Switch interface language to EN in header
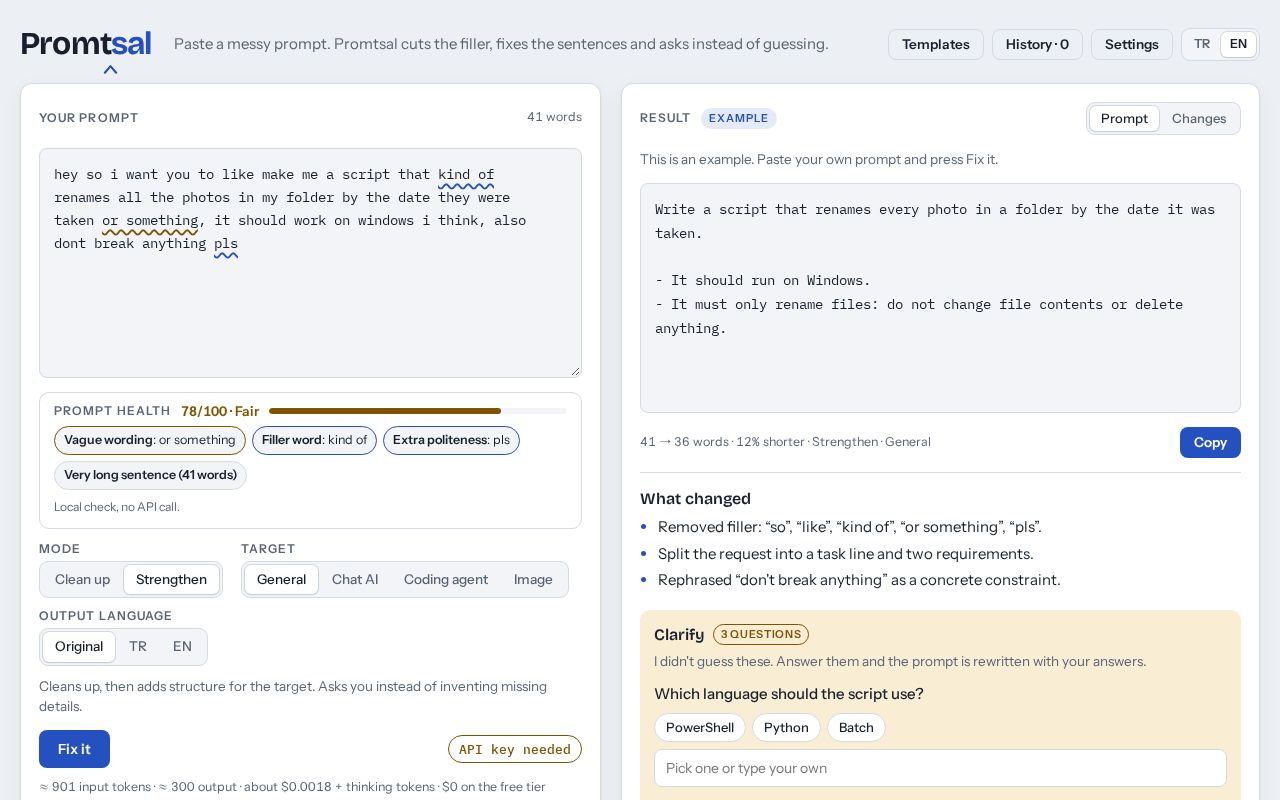The width and height of the screenshot is (1280, 800). pos(1238,44)
